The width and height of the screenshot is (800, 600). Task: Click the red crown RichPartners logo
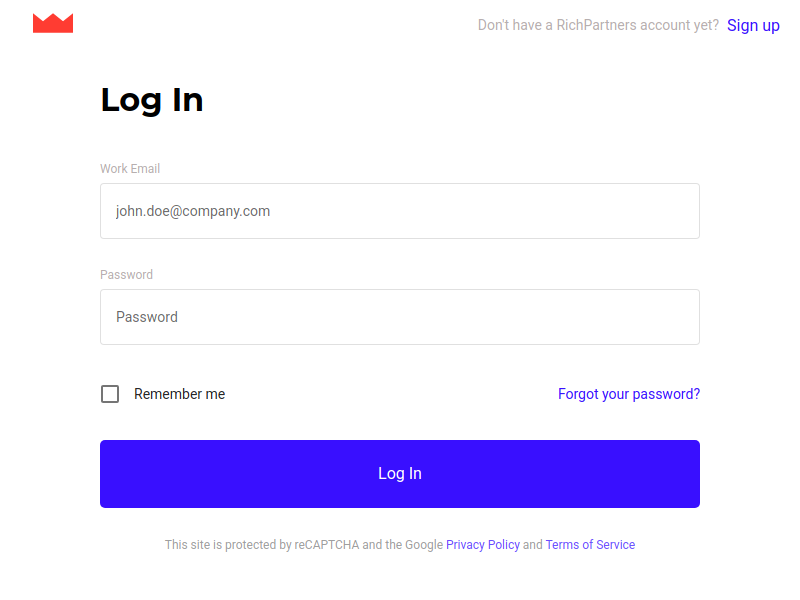[x=53, y=23]
